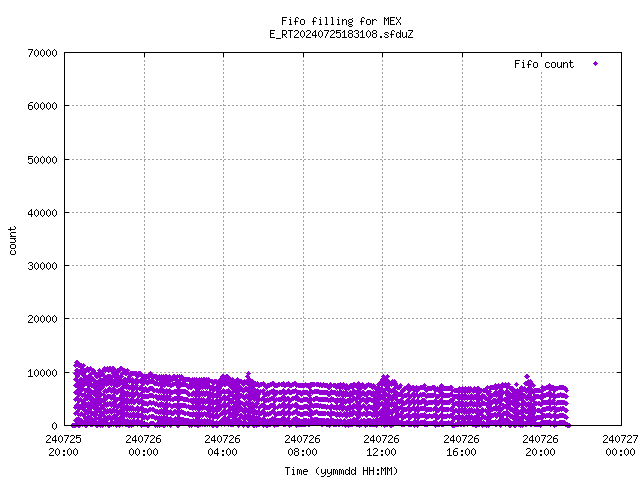The height and width of the screenshot is (480, 640).
Task: Click the y-axis value 10000
Action: (x=42, y=373)
